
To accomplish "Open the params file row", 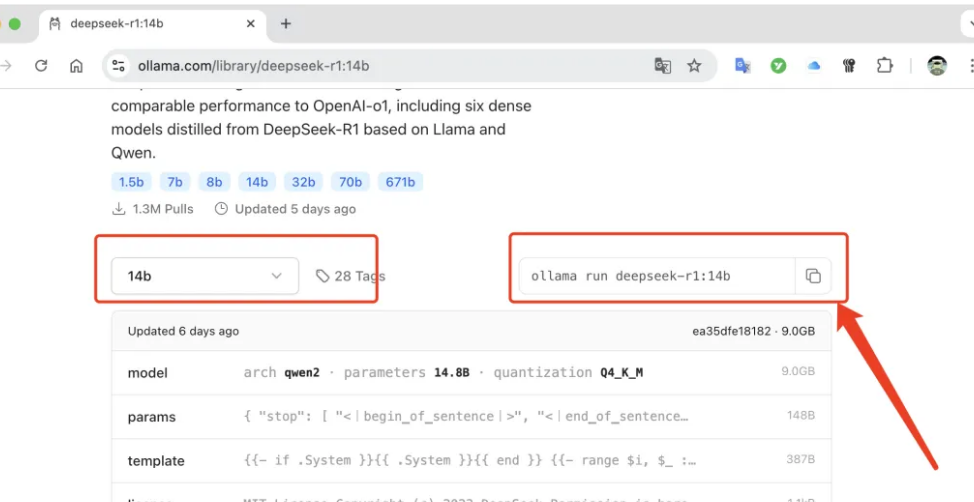I will click(x=471, y=416).
